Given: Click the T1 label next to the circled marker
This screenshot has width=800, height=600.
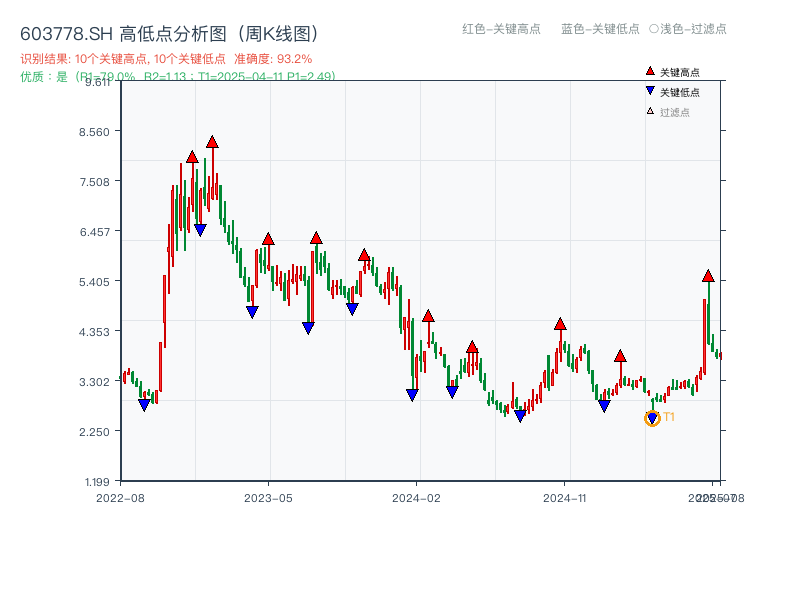Looking at the screenshot, I should tap(667, 417).
